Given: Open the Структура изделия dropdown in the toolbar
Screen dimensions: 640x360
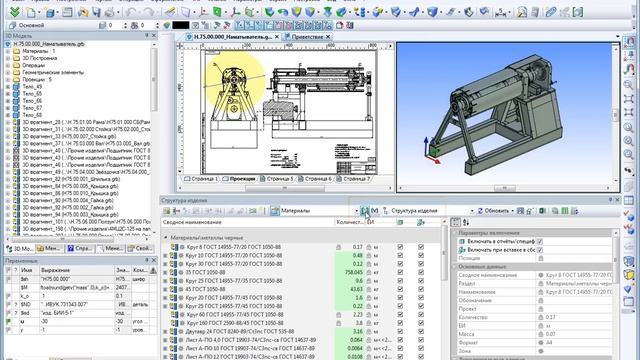Looking at the screenshot, I should [x=472, y=211].
